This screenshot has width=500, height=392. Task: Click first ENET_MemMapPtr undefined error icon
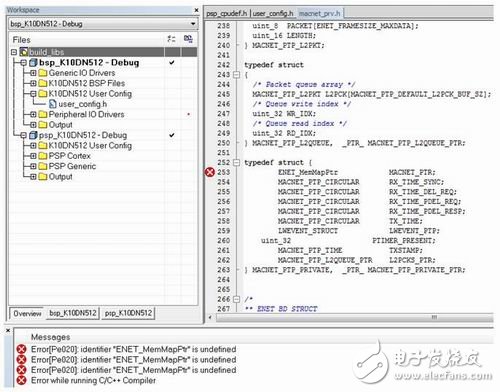[21, 349]
